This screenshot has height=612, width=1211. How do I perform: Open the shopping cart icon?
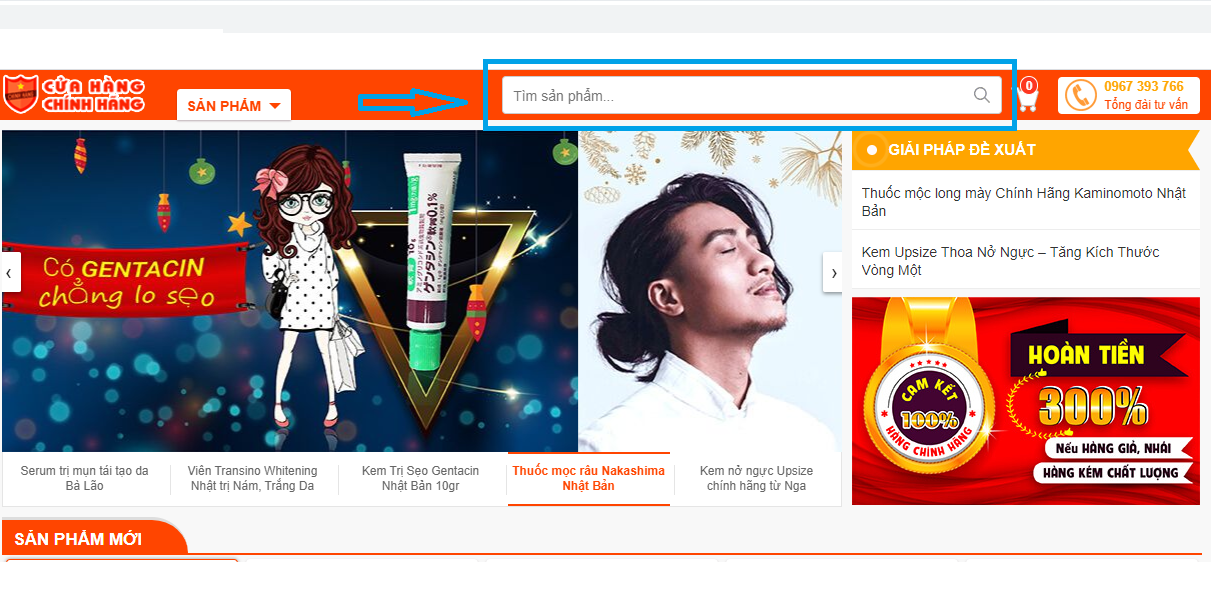pos(1027,97)
